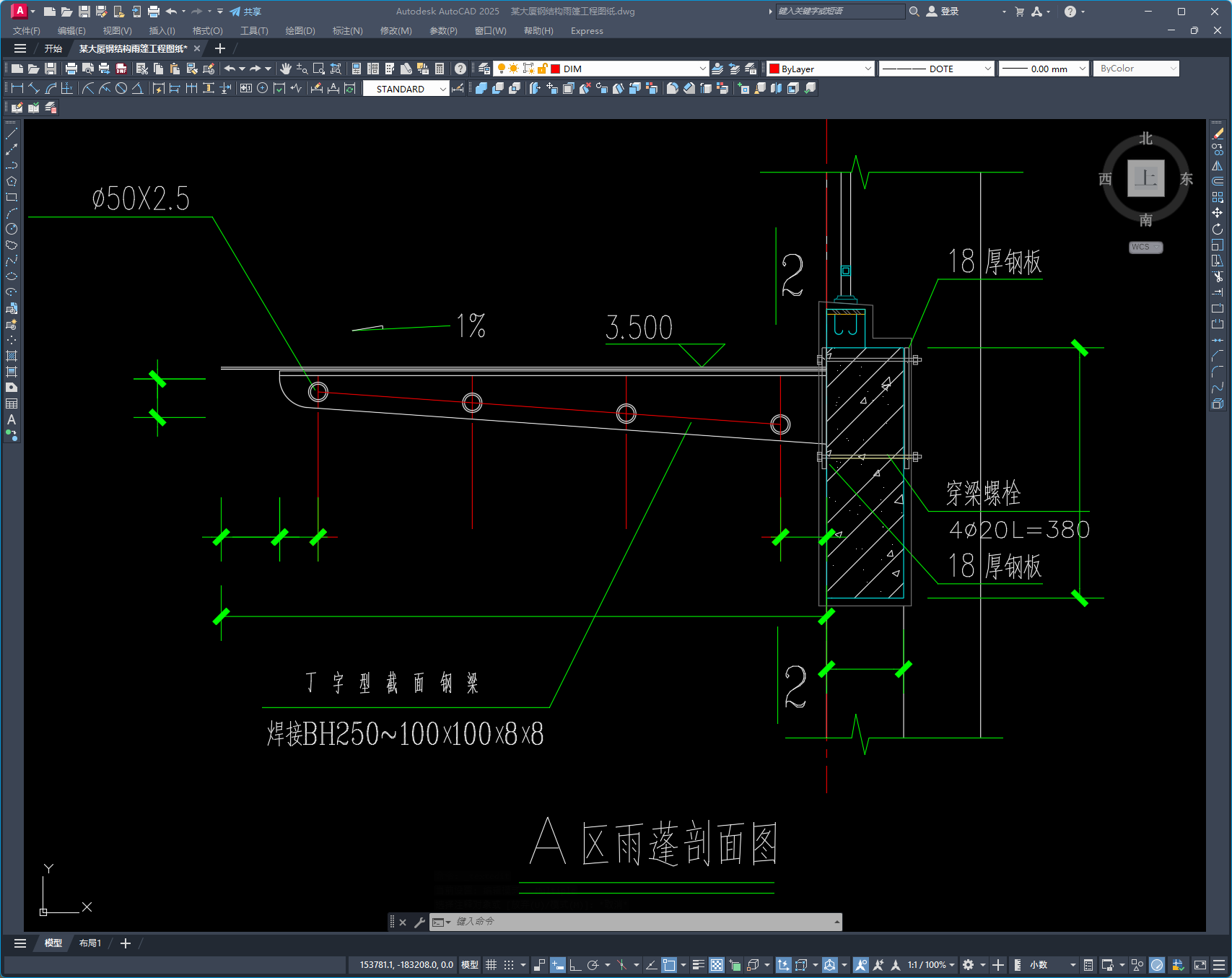Select the Rotate tool
Viewport: 1232px width, 978px height.
click(x=1218, y=229)
